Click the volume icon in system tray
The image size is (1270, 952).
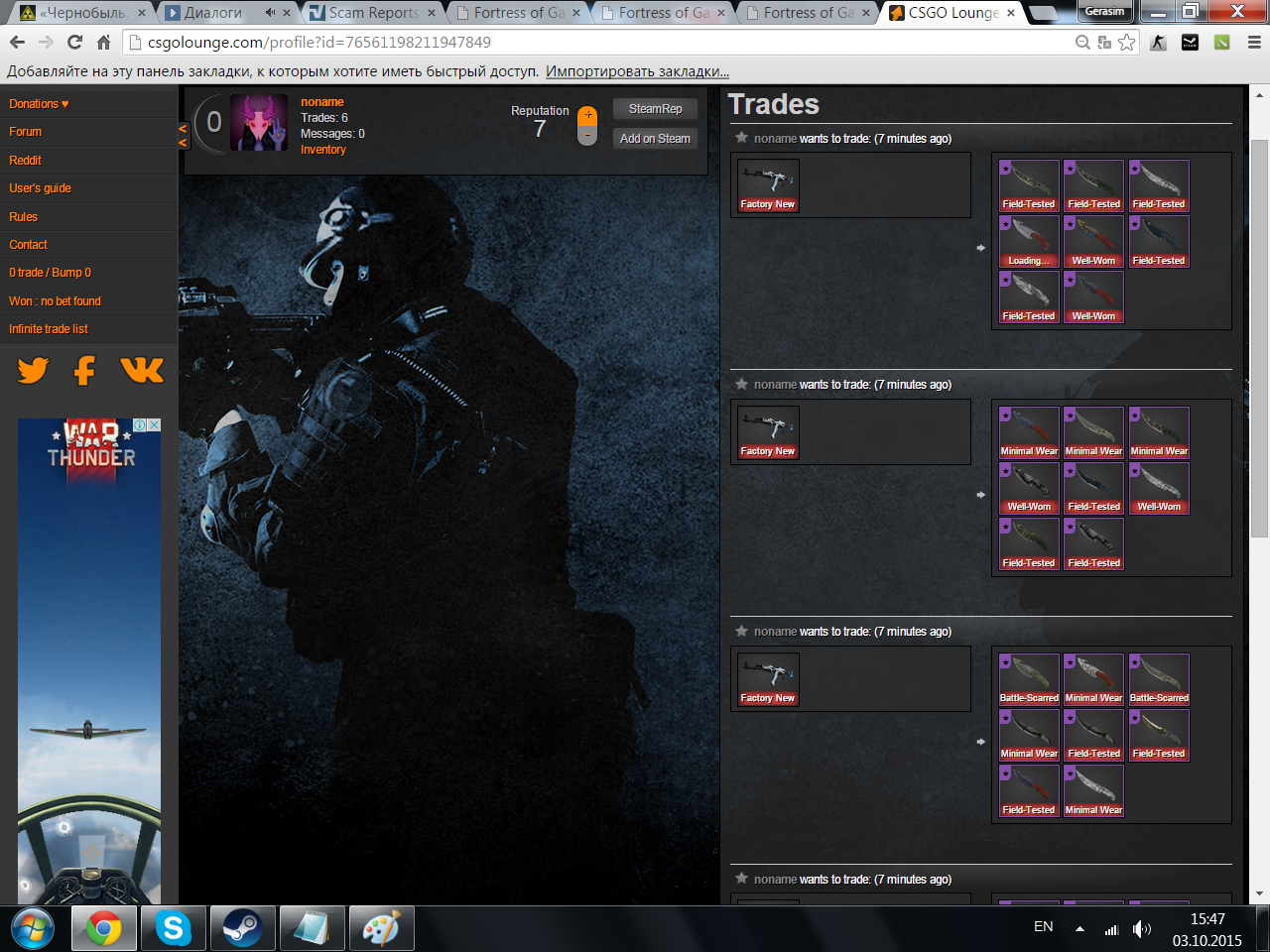tap(1142, 929)
